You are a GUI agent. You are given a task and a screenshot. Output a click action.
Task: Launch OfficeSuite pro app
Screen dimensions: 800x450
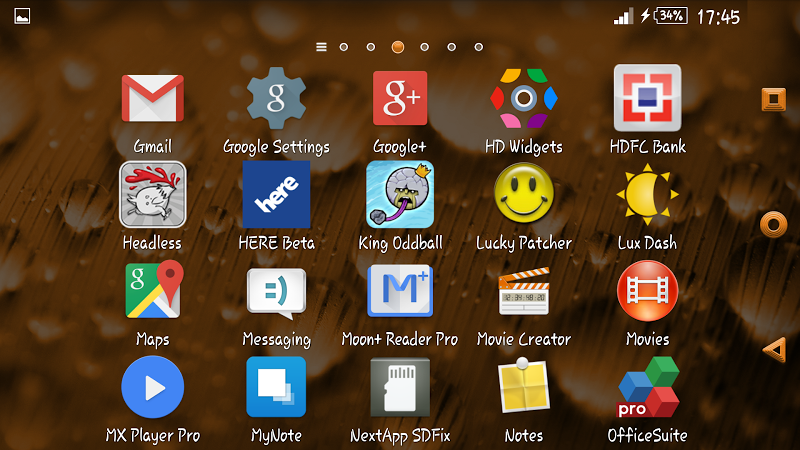[x=648, y=387]
